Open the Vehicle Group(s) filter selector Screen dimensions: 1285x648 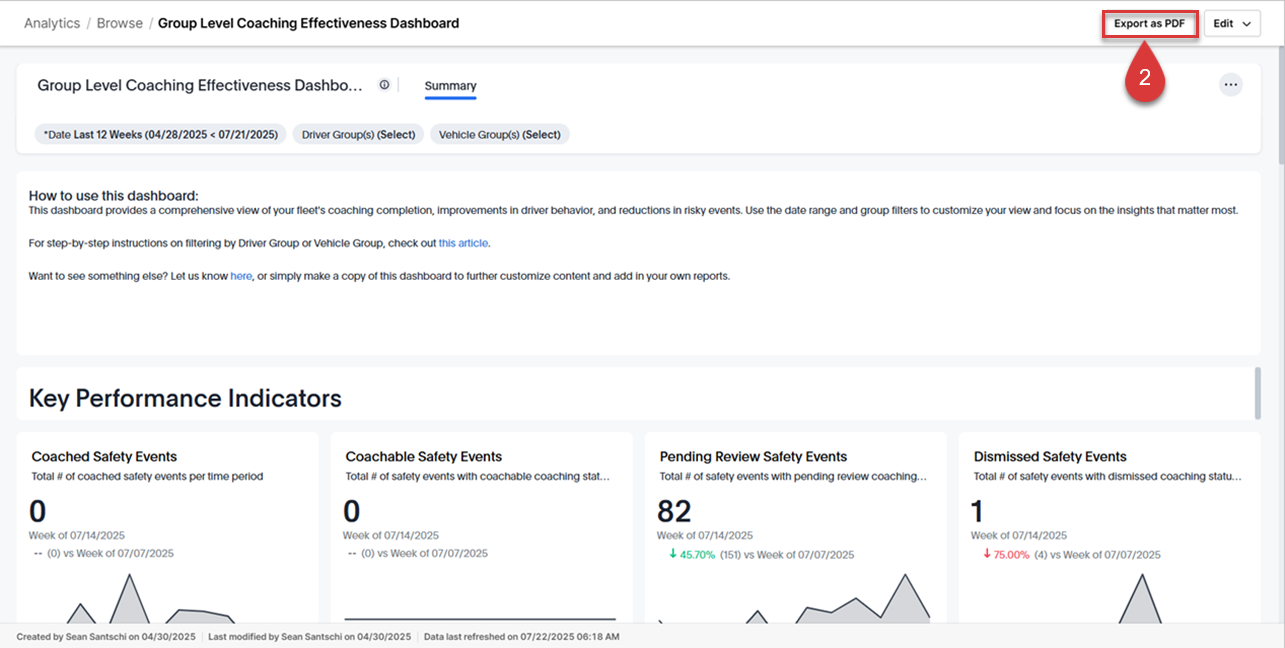(499, 134)
